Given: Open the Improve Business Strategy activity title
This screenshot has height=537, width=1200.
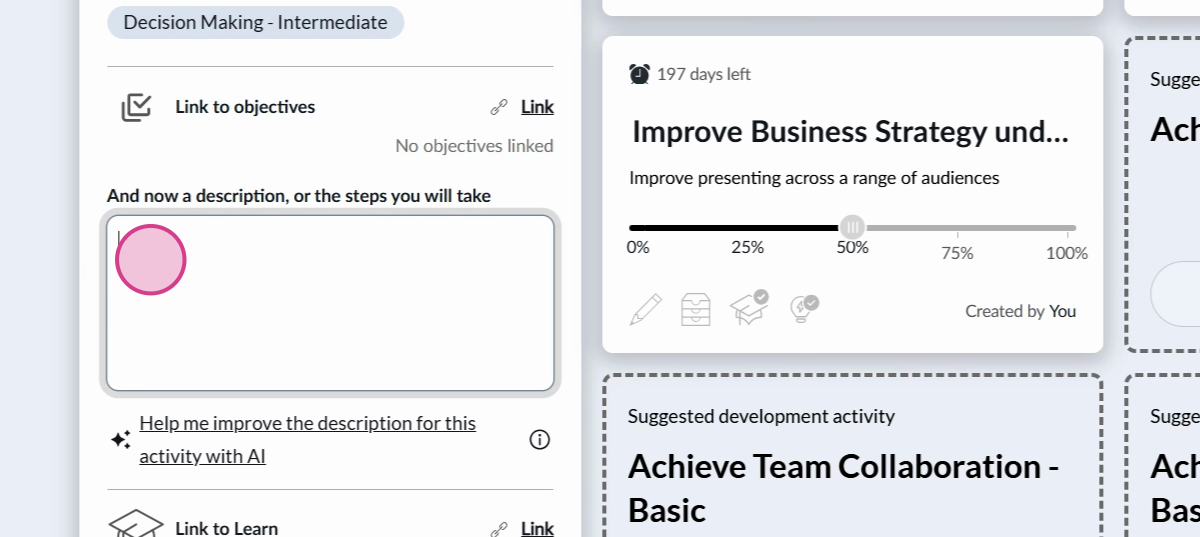Looking at the screenshot, I should [x=850, y=132].
